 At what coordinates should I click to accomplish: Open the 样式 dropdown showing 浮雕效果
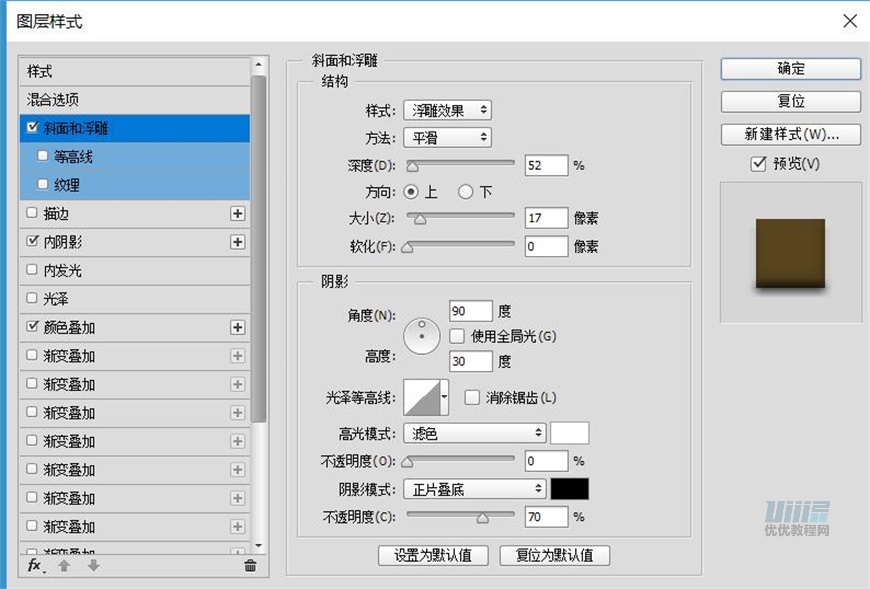coord(447,110)
